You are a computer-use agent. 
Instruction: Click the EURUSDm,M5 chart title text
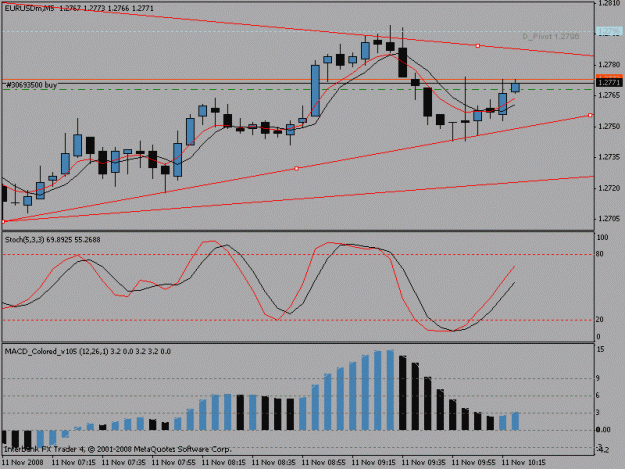pyautogui.click(x=29, y=8)
